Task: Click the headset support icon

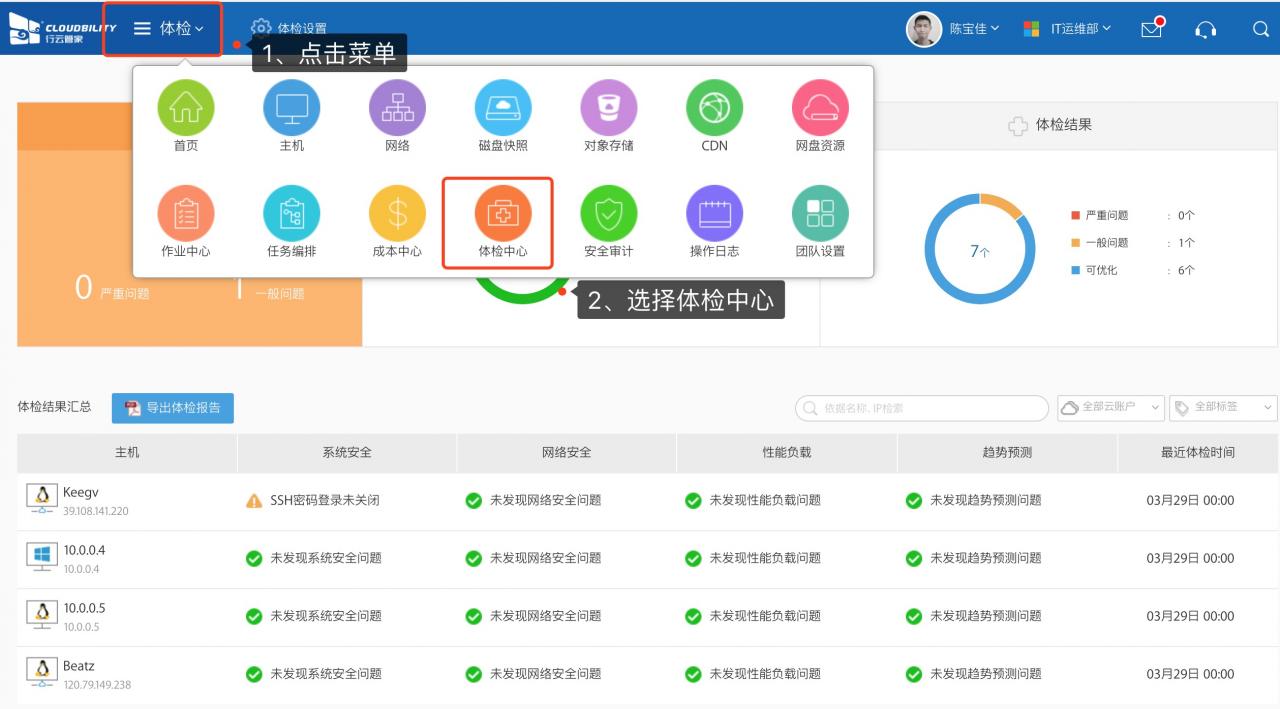Action: coord(1206,29)
